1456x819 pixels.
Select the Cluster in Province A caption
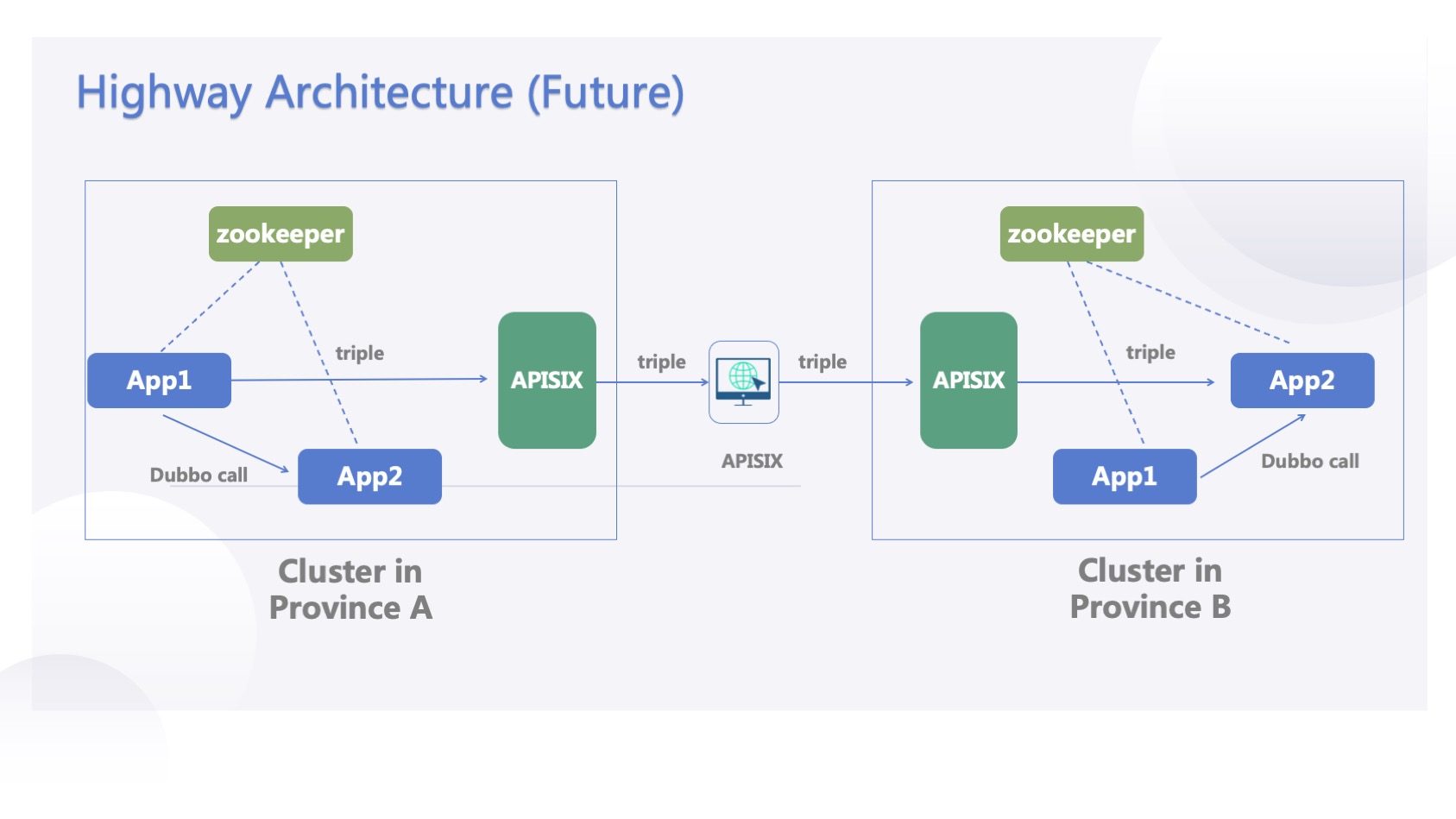(x=350, y=589)
